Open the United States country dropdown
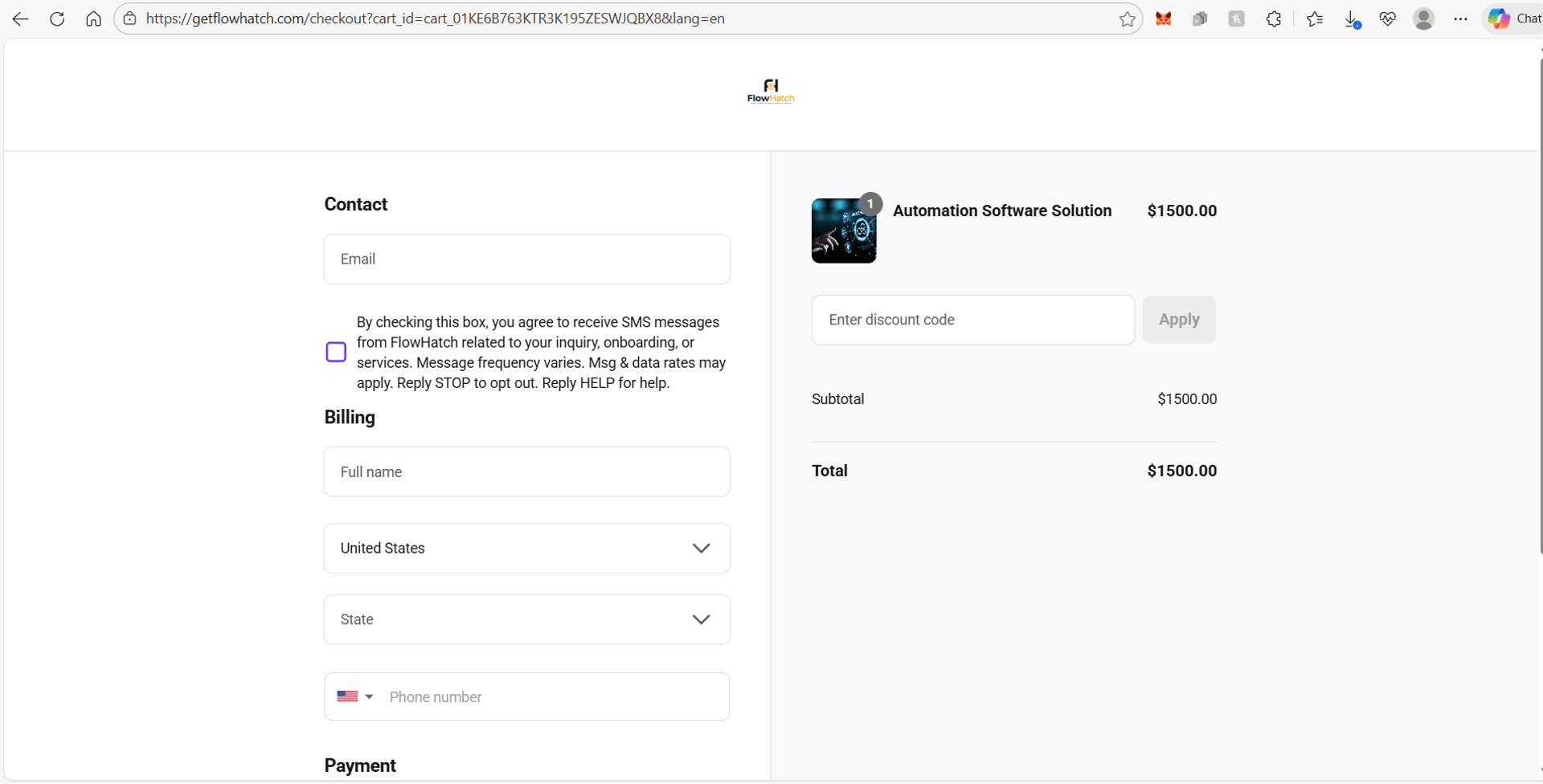The height and width of the screenshot is (784, 1543). point(526,549)
